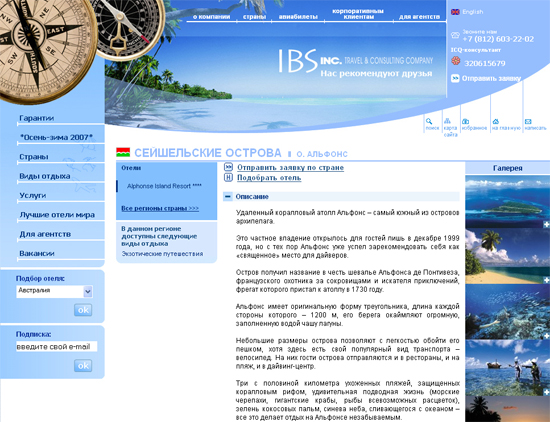Open Экзотические путешествия link
This screenshot has width=550, height=422.
coord(162,254)
